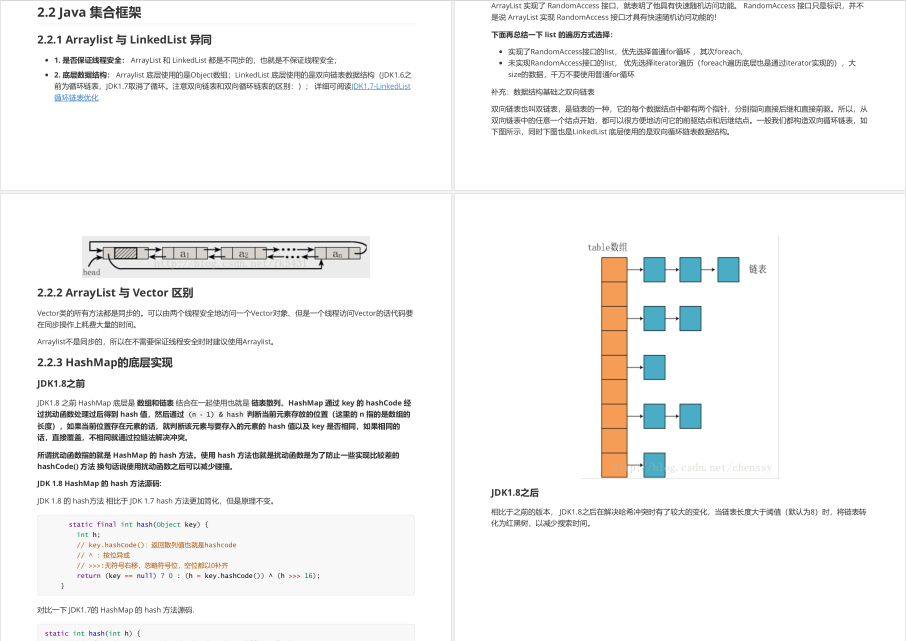The width and height of the screenshot is (906, 641).
Task: Click bullet starting '实现了RandomAccess接口的list'
Action: pyautogui.click(x=625, y=51)
